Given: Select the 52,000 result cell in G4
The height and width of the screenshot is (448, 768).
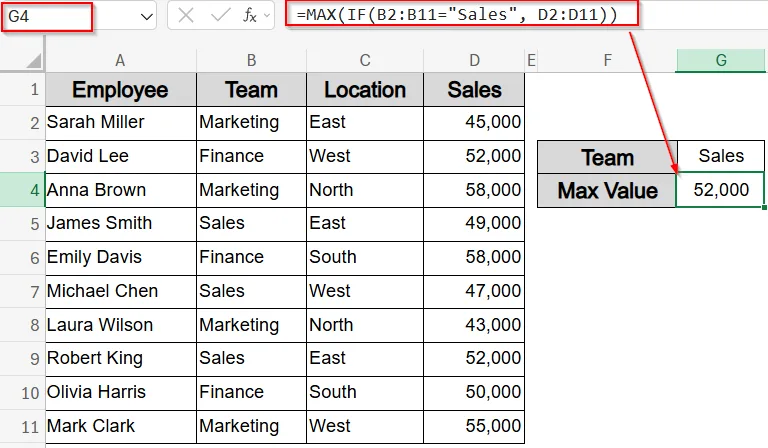Looking at the screenshot, I should point(720,190).
